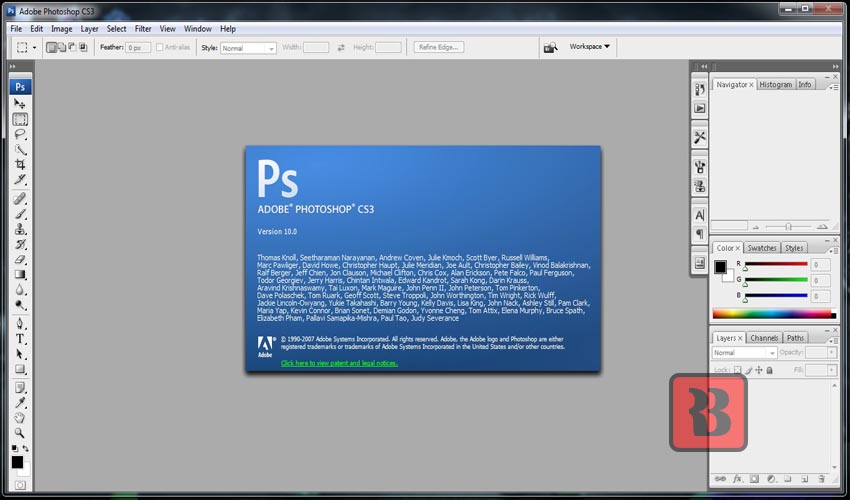Select the Hand tool
Image resolution: width=850 pixels, height=500 pixels.
click(20, 418)
